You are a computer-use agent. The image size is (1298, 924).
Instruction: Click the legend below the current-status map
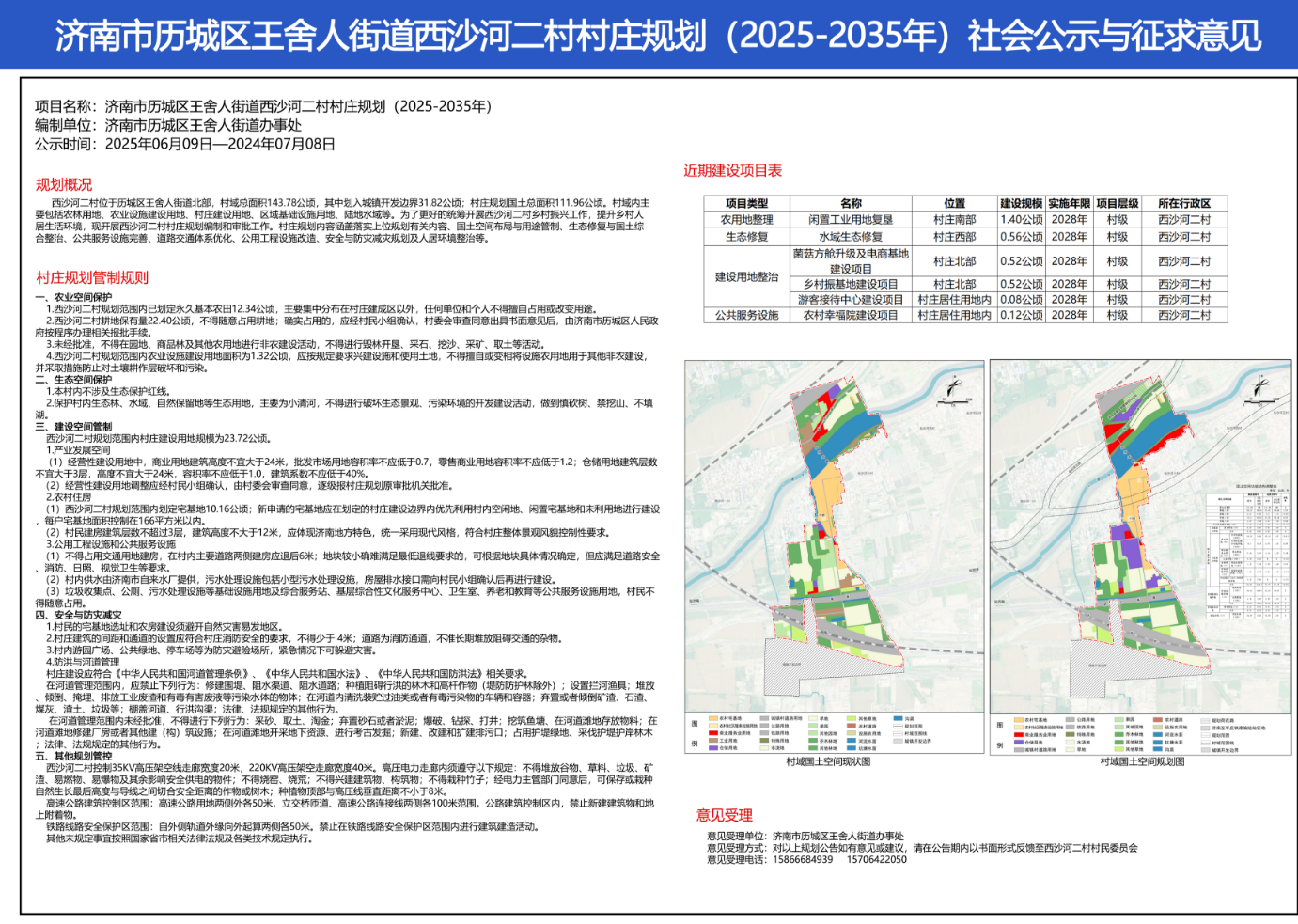pyautogui.click(x=834, y=733)
